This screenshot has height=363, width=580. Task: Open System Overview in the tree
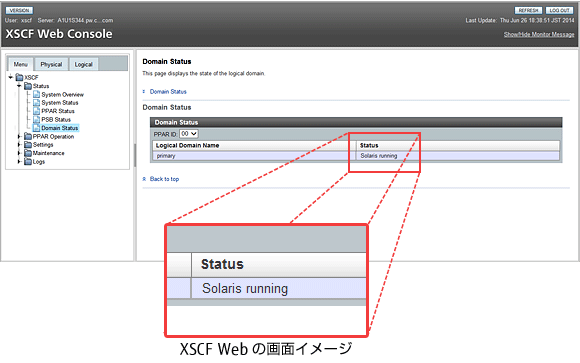[x=63, y=94]
